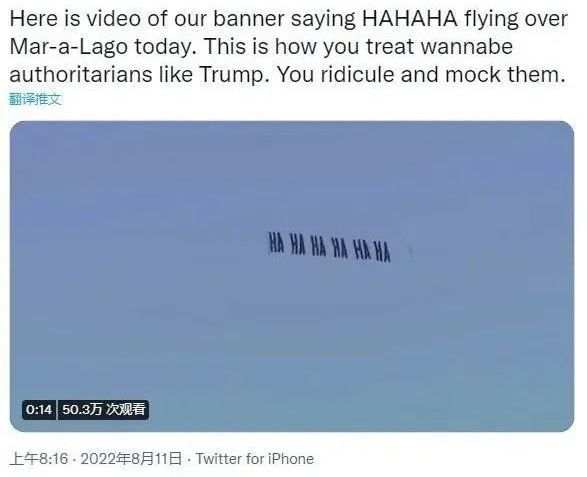Click the 翻译推文 translate tweet link
The height and width of the screenshot is (477, 587).
[35, 99]
